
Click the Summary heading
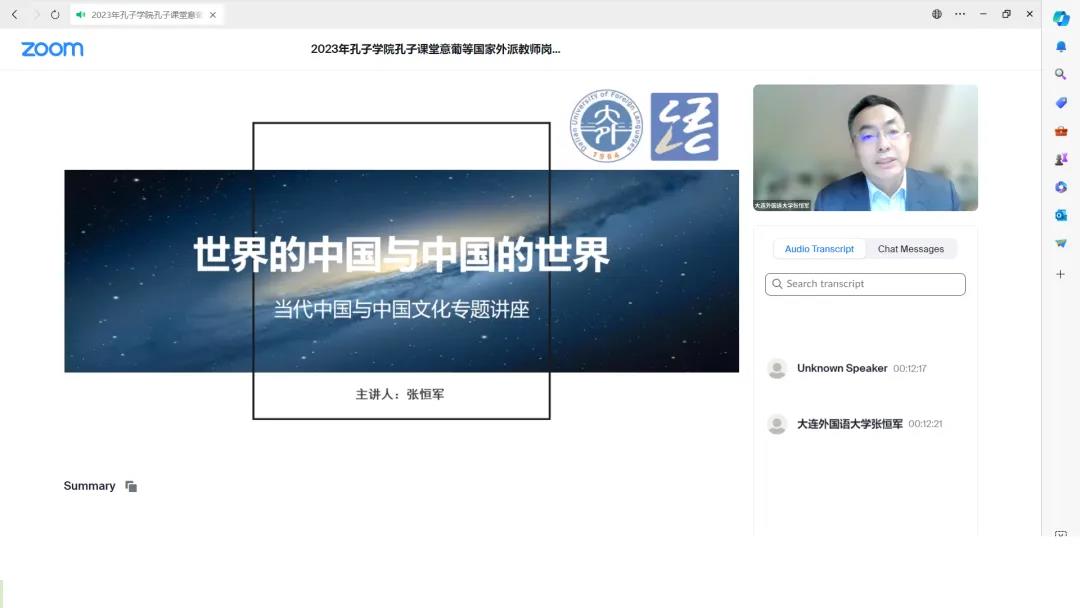pyautogui.click(x=90, y=486)
